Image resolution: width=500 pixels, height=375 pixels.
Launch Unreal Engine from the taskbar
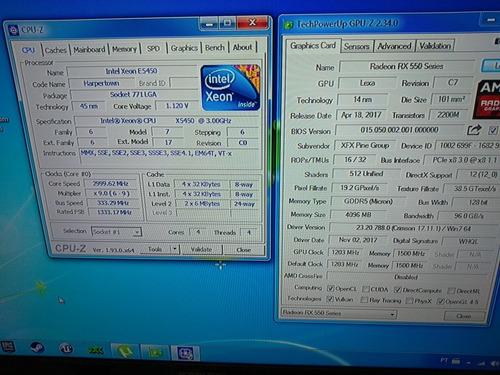[x=66, y=349]
